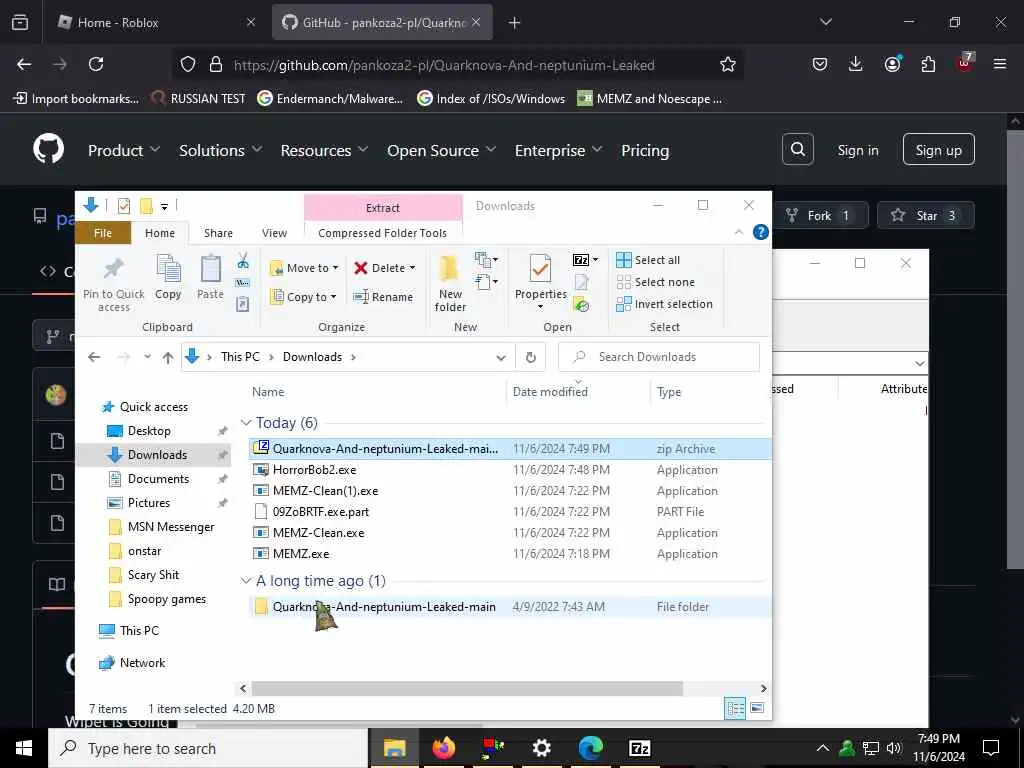1024x768 pixels.
Task: Click the Refresh button next to address bar
Action: [x=531, y=357]
